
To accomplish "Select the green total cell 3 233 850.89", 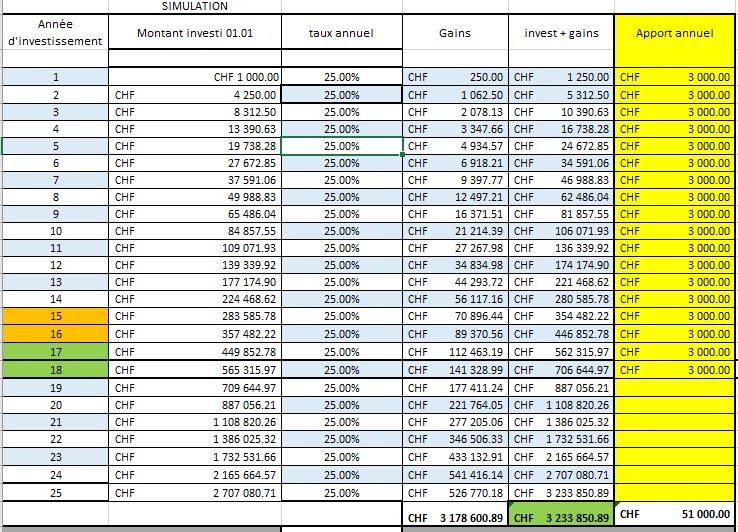I will tap(561, 514).
